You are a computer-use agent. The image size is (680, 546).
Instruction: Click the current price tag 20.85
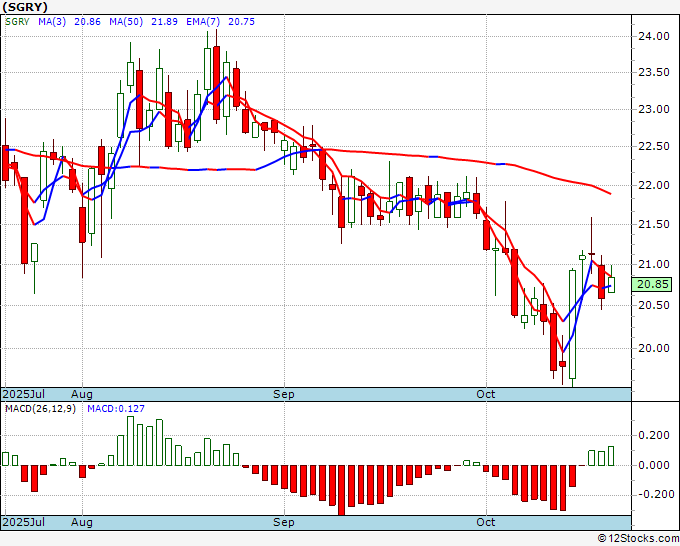(652, 284)
